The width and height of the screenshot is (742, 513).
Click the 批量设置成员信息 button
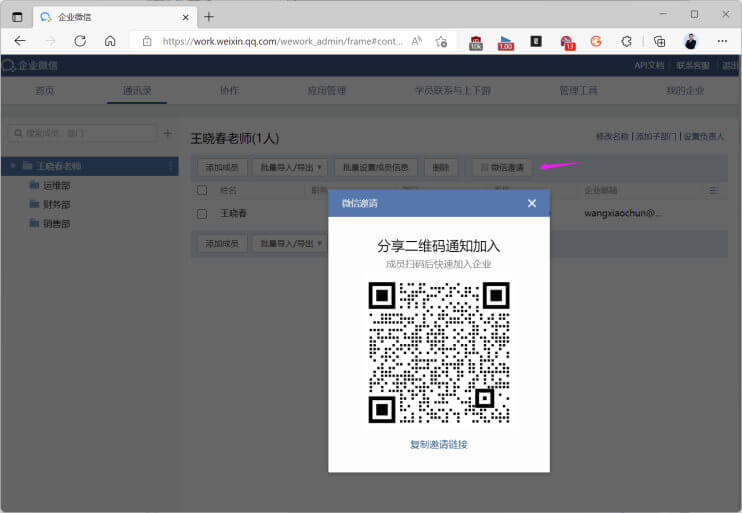(376, 168)
